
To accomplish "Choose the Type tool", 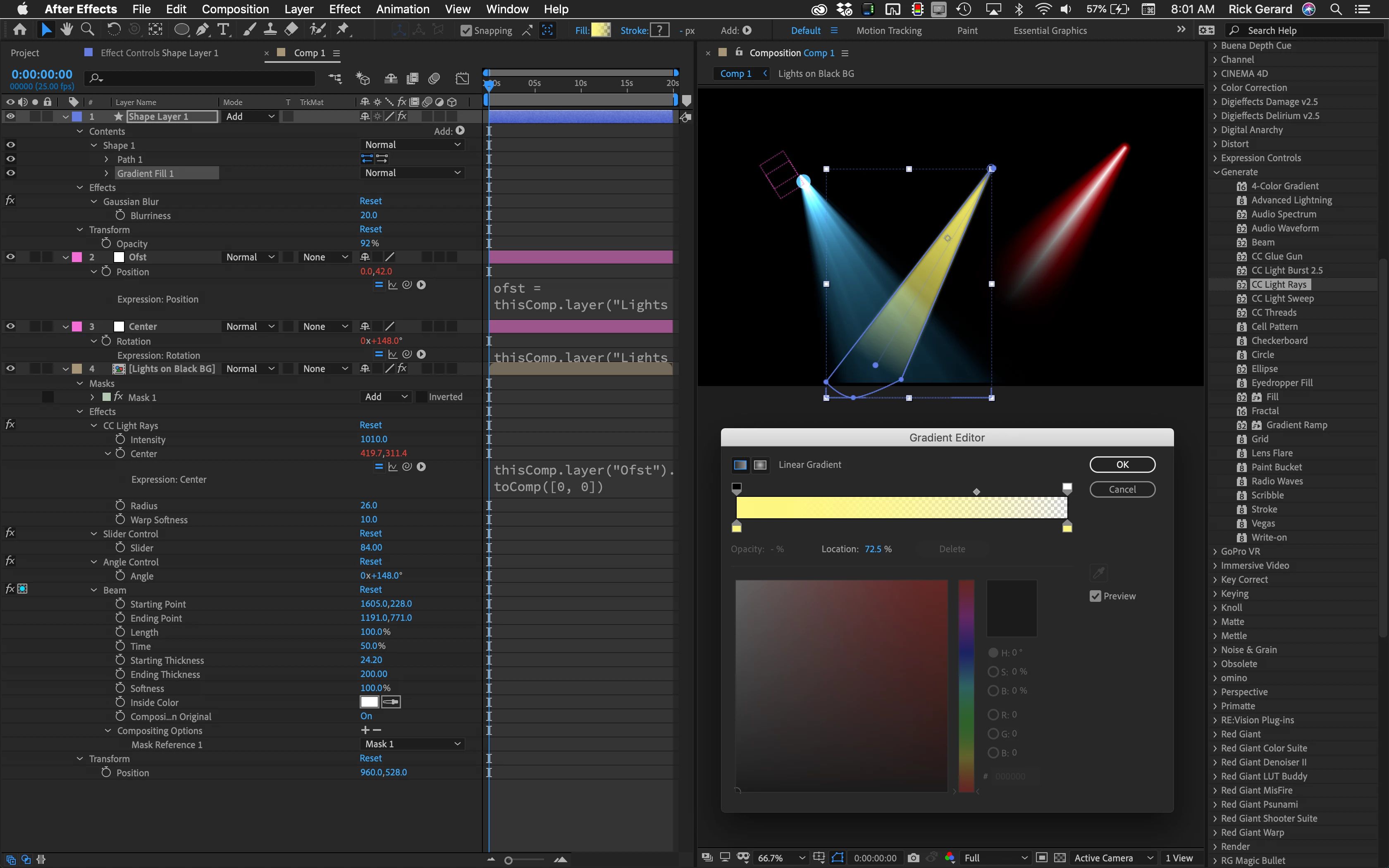I will [x=223, y=30].
